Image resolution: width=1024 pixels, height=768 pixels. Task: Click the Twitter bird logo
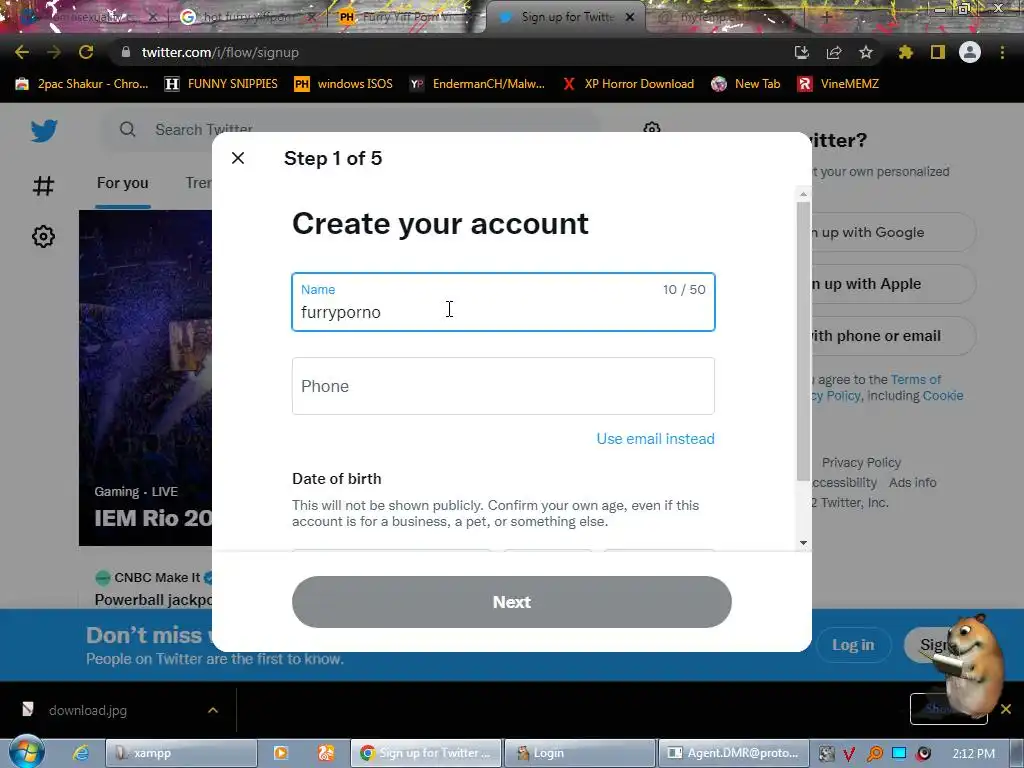click(x=44, y=131)
